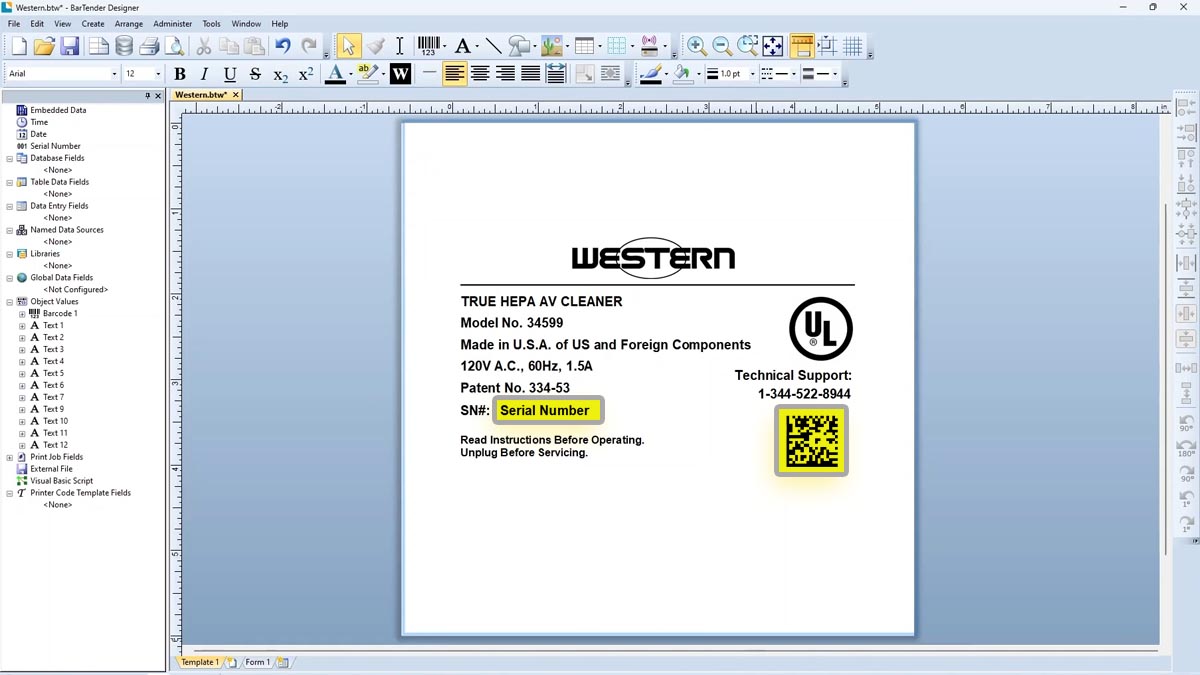Screen dimensions: 1200x675
Task: Select the Serial Number text on label
Action: (x=545, y=410)
